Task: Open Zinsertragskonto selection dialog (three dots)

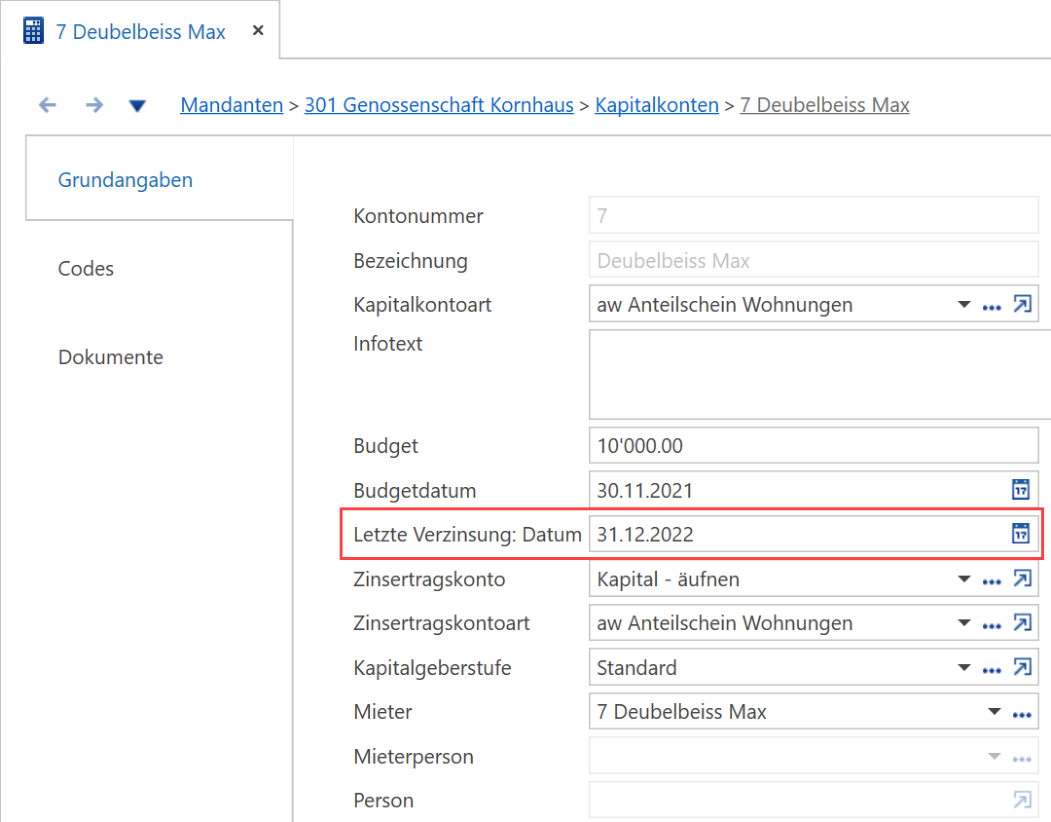Action: pos(992,582)
